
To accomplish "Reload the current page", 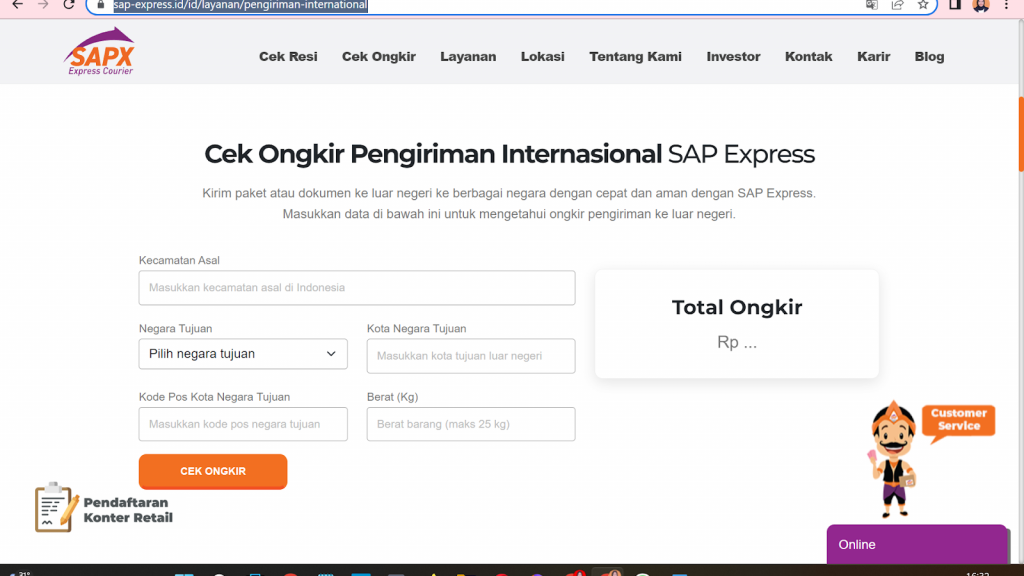I will [x=66, y=8].
